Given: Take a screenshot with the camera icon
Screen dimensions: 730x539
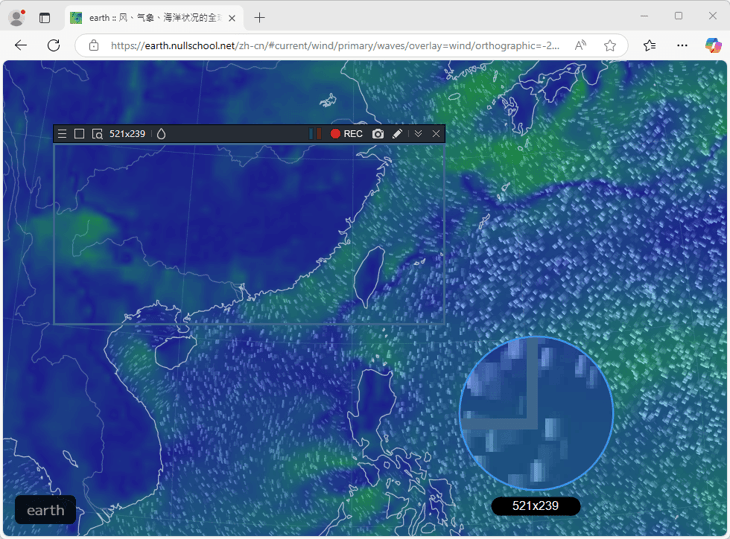Looking at the screenshot, I should pos(378,134).
